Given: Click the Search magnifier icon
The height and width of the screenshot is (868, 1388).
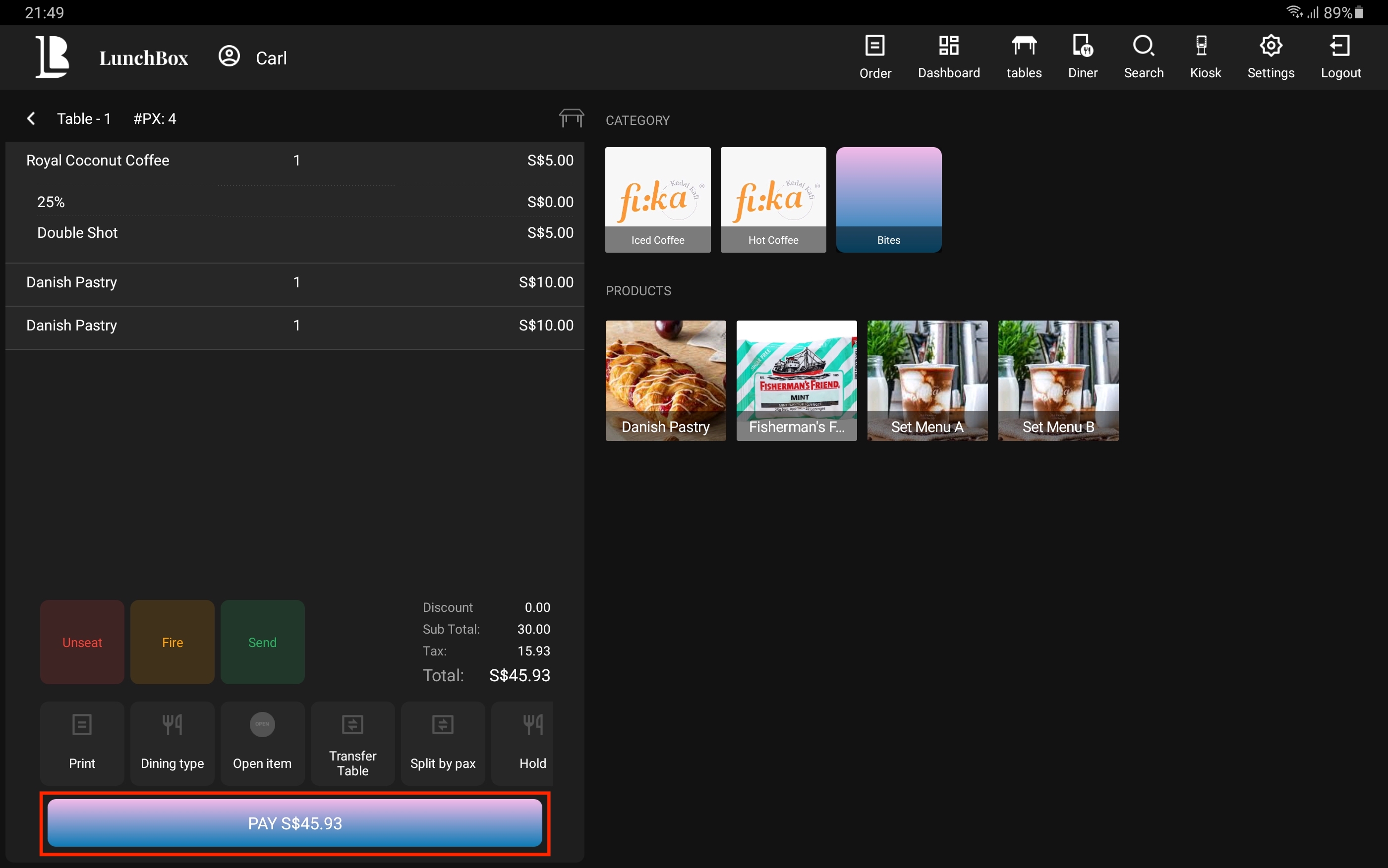Looking at the screenshot, I should [x=1143, y=56].
